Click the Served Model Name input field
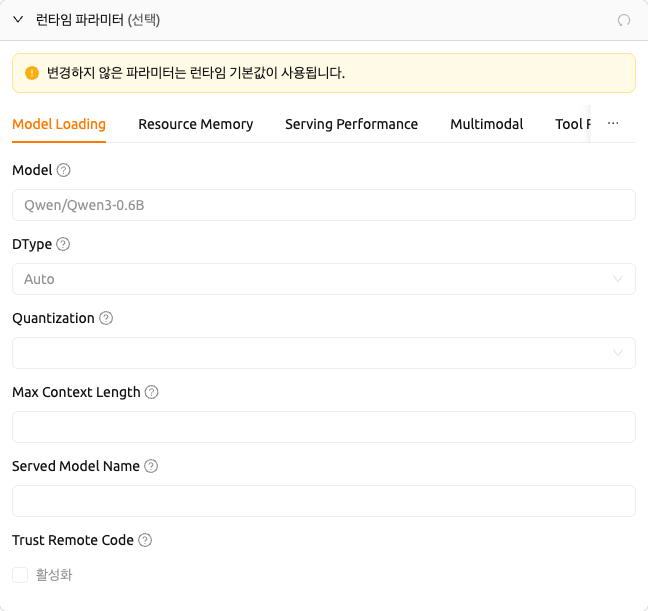Image resolution: width=648 pixels, height=611 pixels. [324, 501]
